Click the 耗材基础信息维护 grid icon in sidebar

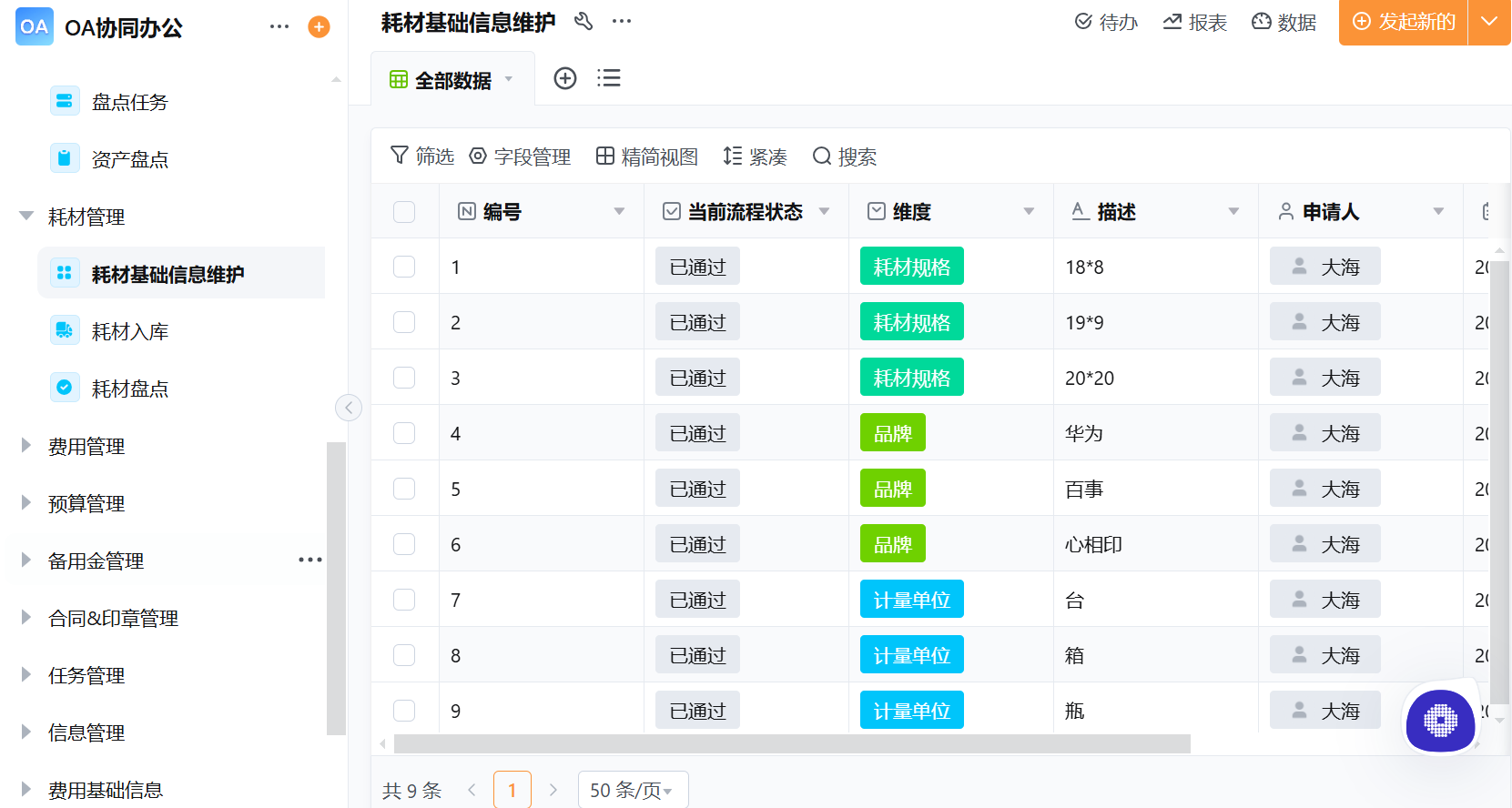[x=64, y=273]
